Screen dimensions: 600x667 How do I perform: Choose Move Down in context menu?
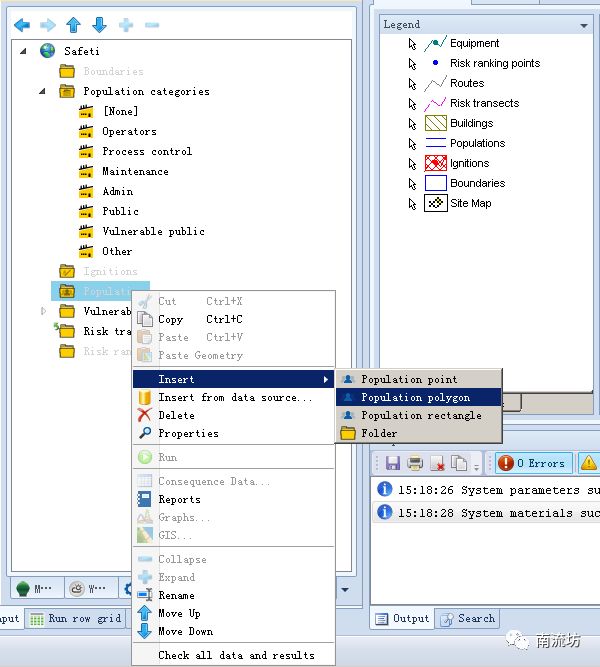[234, 631]
